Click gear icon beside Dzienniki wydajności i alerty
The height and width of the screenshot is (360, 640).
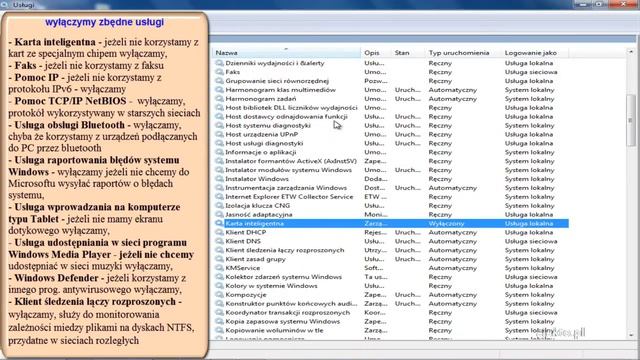pyautogui.click(x=219, y=63)
